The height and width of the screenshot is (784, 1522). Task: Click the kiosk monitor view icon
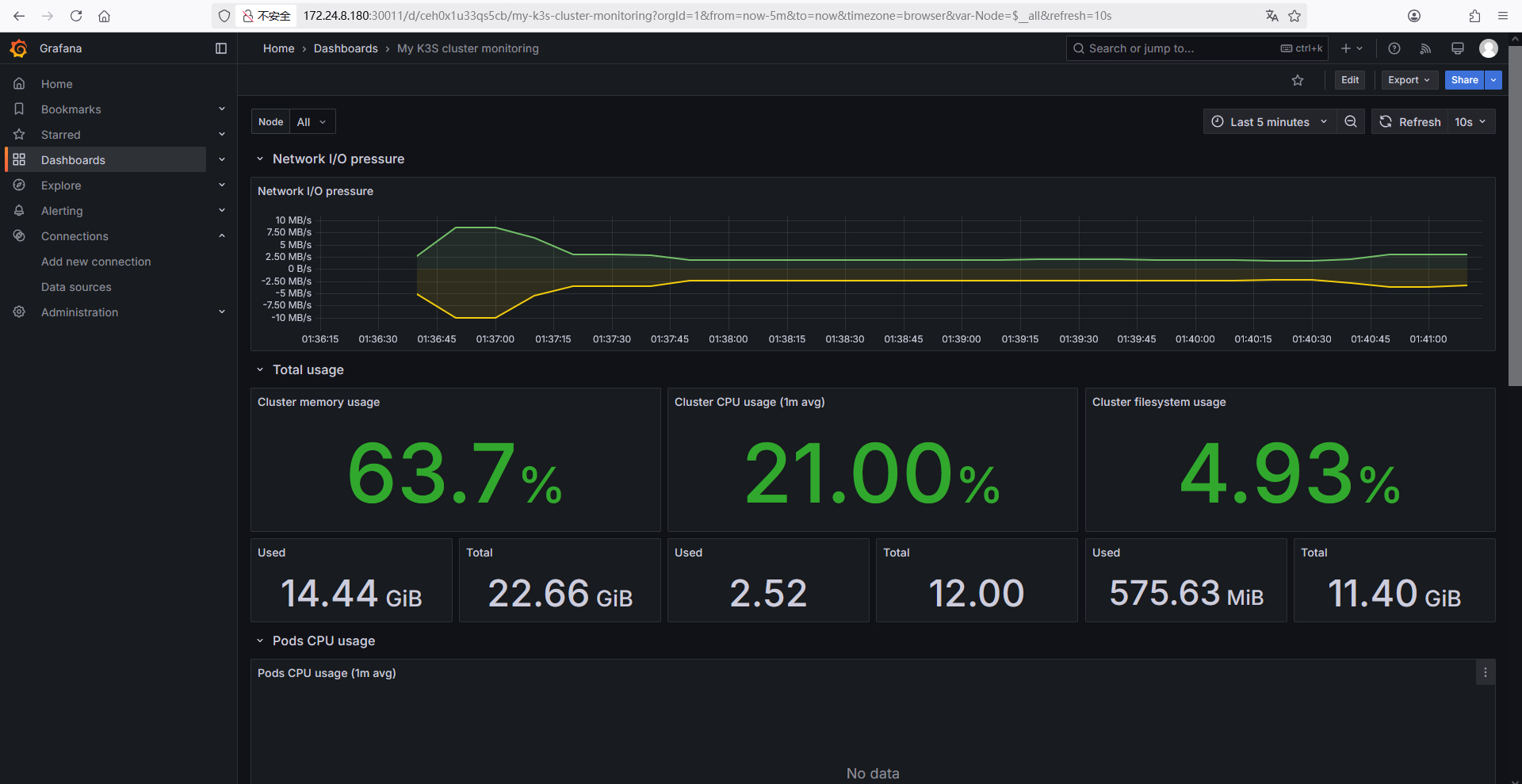point(1457,48)
